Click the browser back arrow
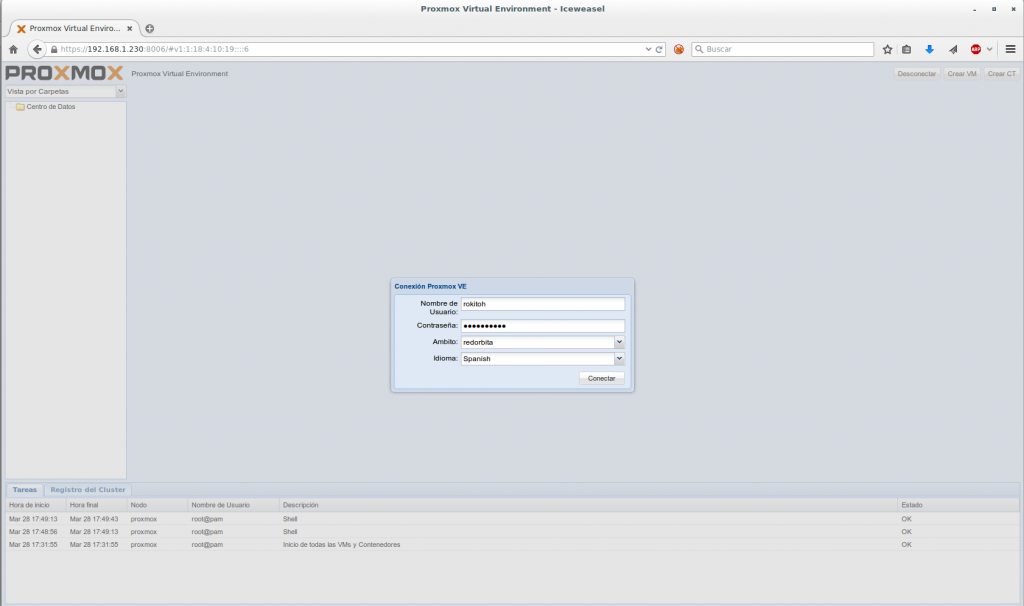 [x=37, y=49]
